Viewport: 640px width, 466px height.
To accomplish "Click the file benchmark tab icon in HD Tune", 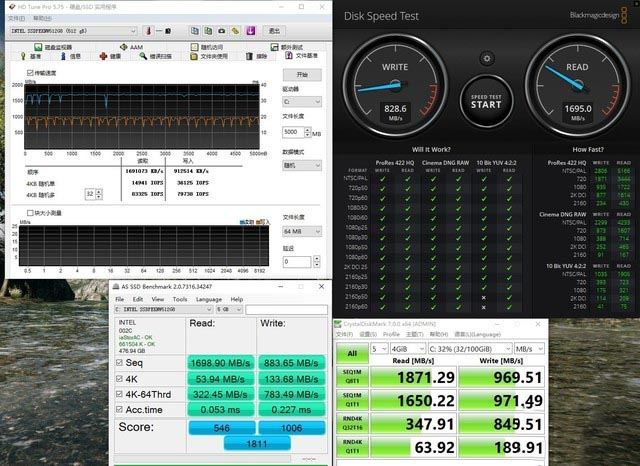I will click(x=289, y=55).
